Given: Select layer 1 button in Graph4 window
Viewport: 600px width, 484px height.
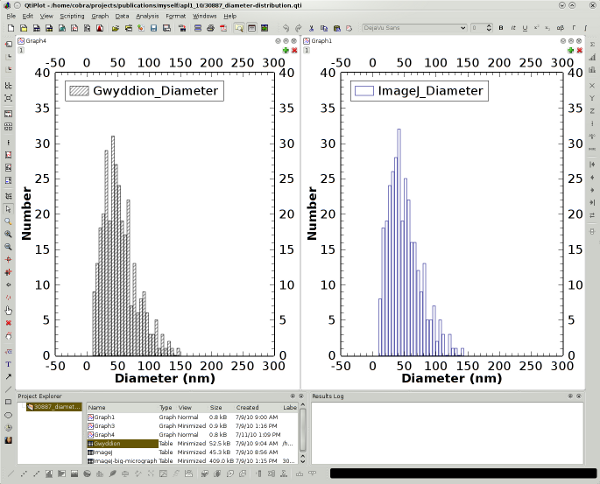Looking at the screenshot, I should pos(21,50).
